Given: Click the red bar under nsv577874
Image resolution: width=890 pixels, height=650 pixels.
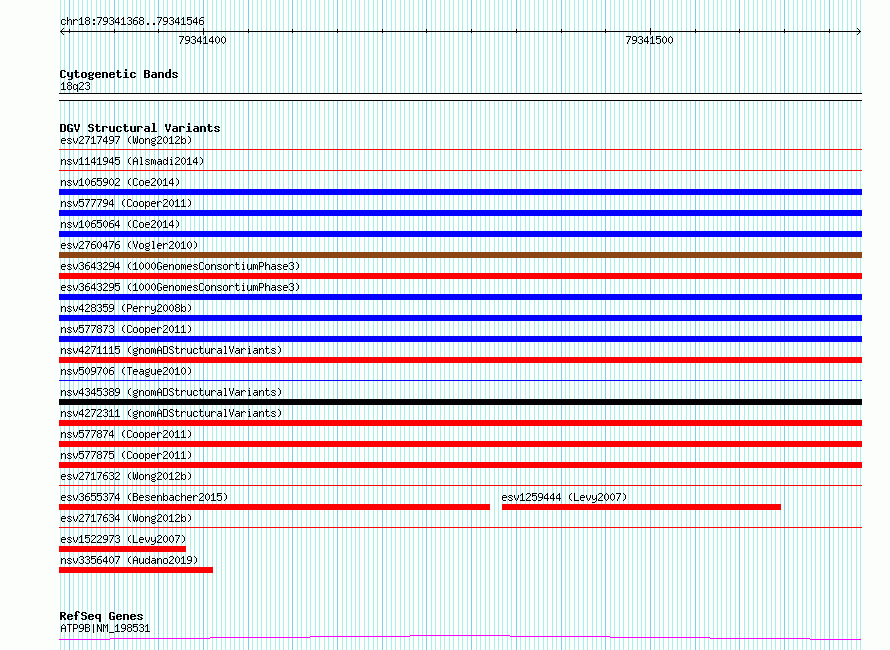Looking at the screenshot, I should [x=460, y=444].
